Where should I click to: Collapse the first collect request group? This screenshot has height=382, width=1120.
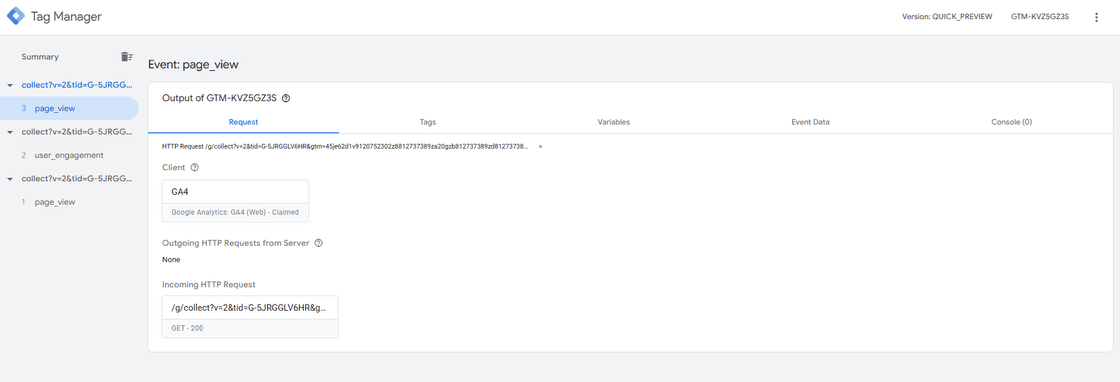click(x=9, y=85)
